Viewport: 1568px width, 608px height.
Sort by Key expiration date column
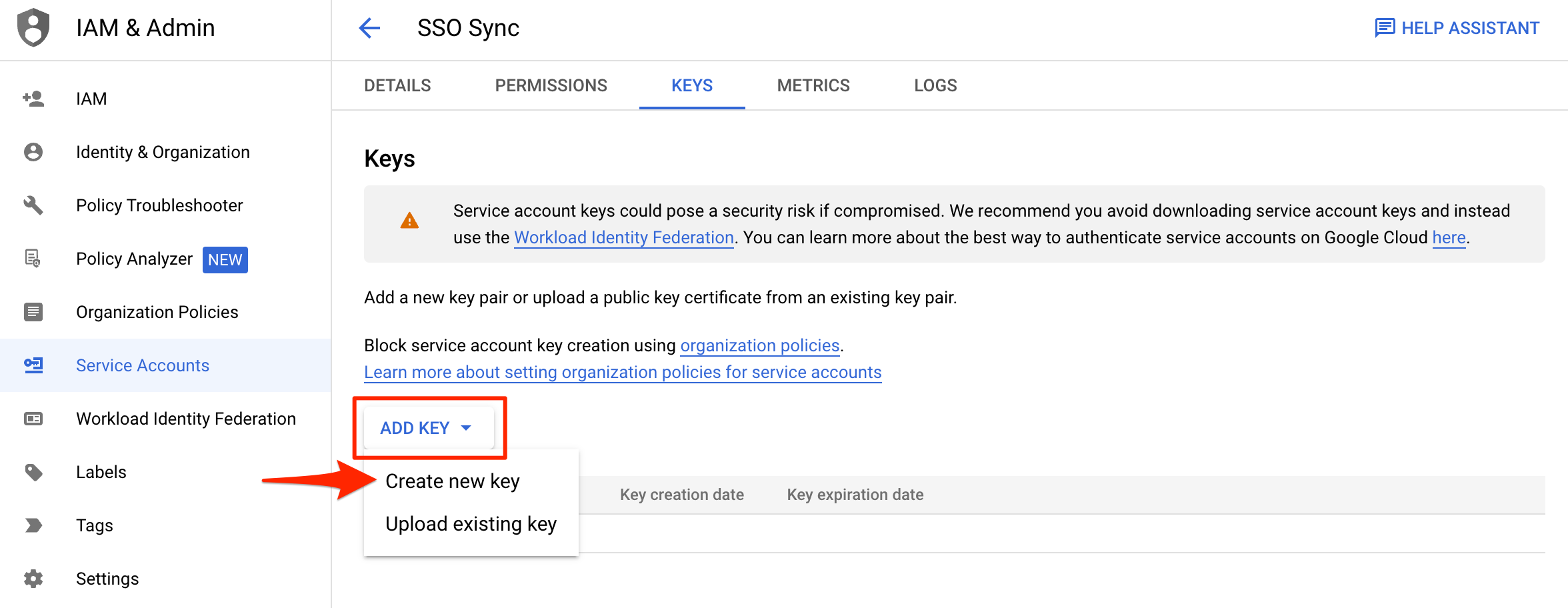tap(855, 495)
